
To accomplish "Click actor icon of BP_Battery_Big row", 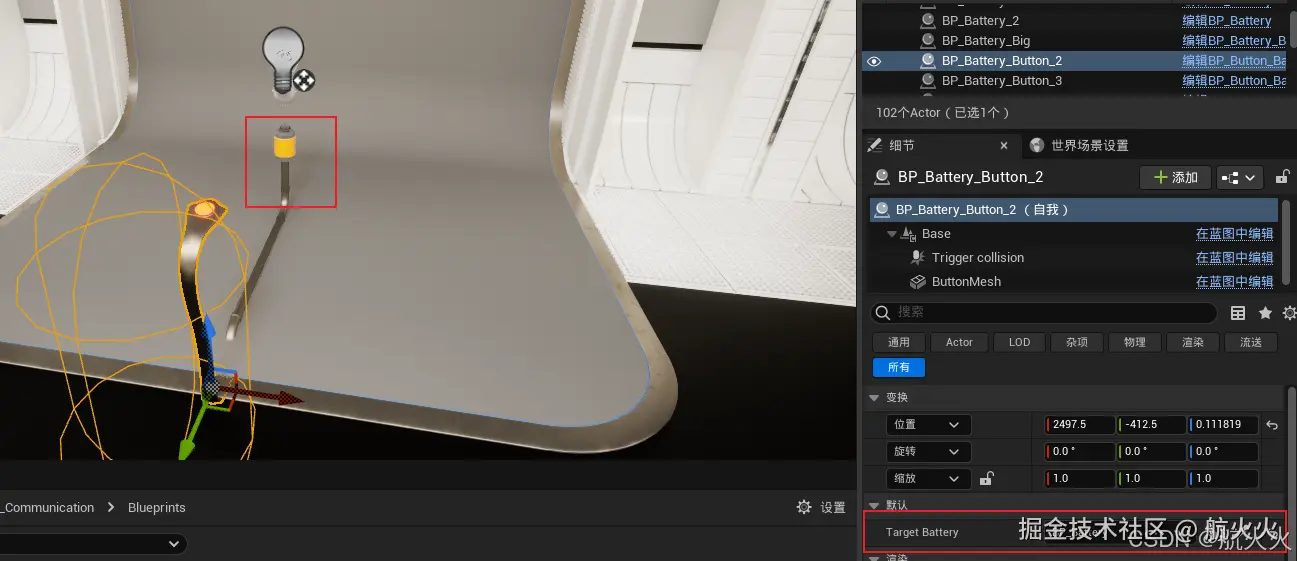I will click(x=928, y=41).
